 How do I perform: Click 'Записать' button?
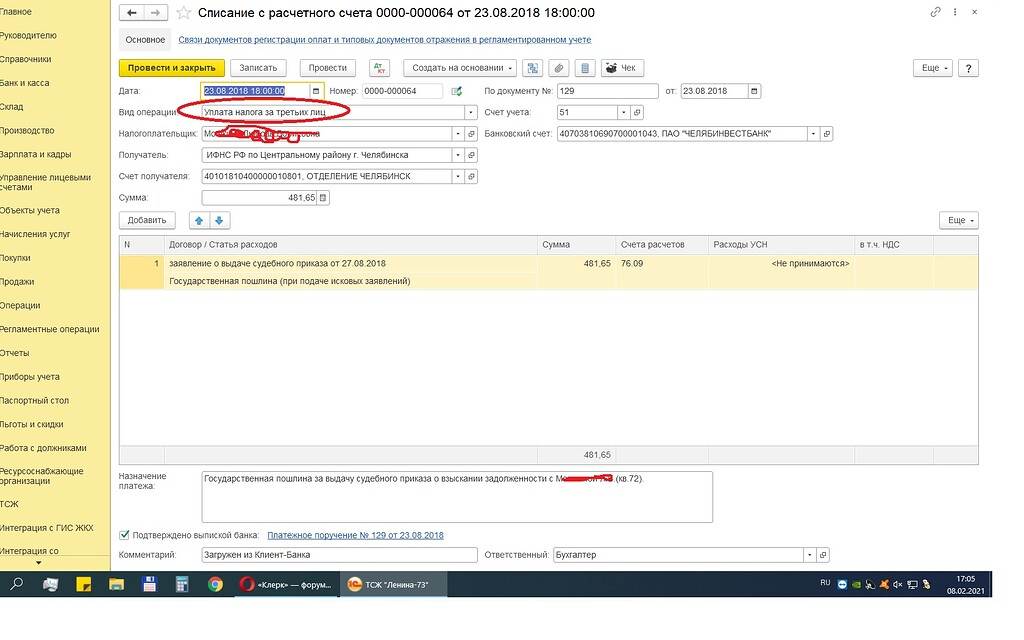[258, 68]
